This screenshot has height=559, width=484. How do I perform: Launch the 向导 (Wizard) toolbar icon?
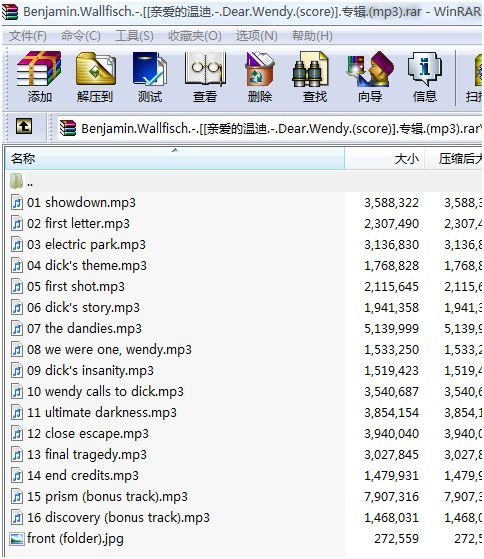pyautogui.click(x=370, y=69)
